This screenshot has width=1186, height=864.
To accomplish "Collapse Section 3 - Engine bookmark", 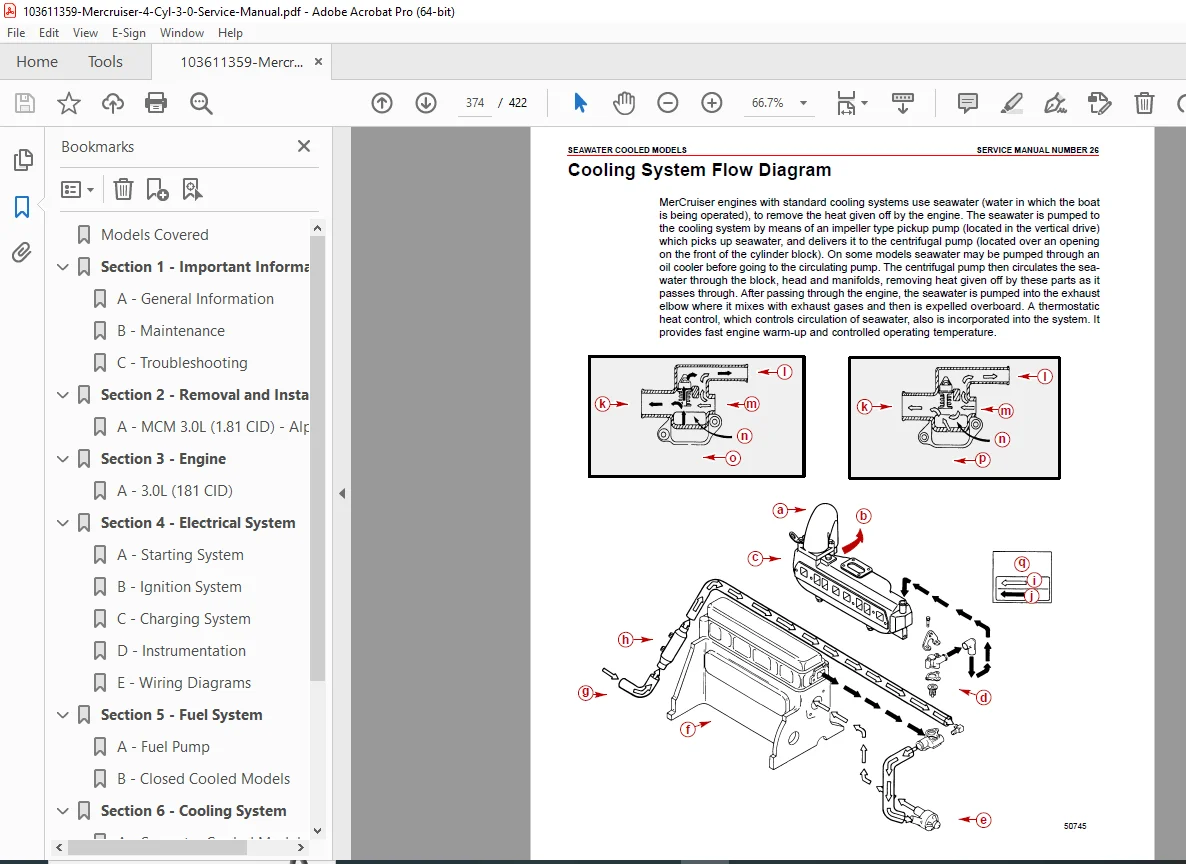I will [x=63, y=459].
